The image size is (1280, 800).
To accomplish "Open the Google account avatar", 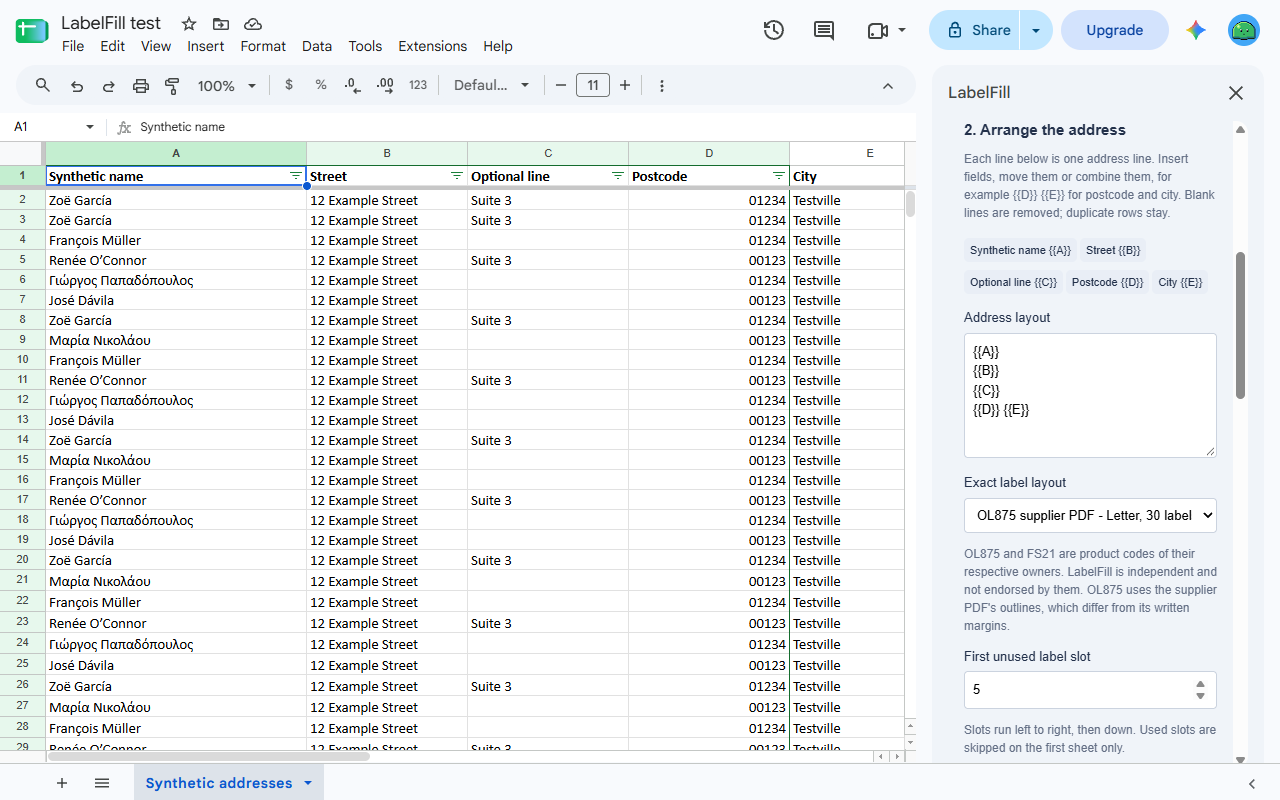I will tap(1244, 30).
